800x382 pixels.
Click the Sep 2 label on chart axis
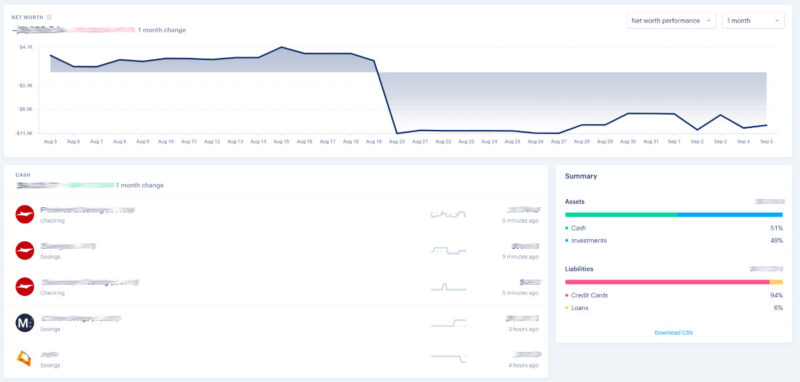pos(697,141)
